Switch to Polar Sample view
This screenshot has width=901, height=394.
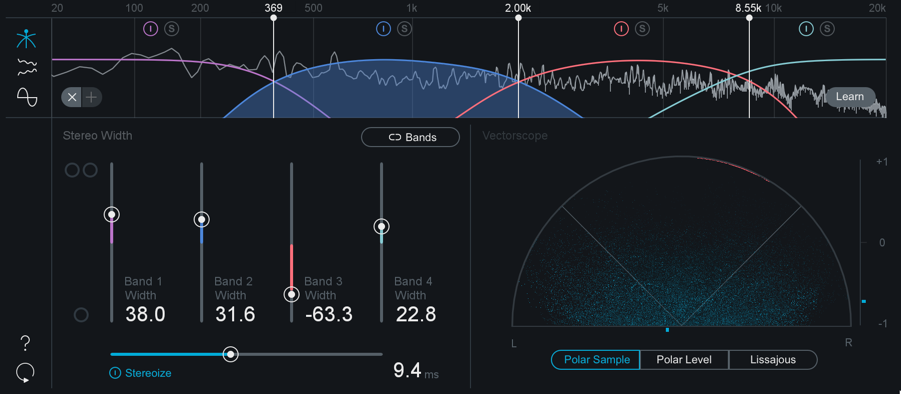pyautogui.click(x=595, y=360)
